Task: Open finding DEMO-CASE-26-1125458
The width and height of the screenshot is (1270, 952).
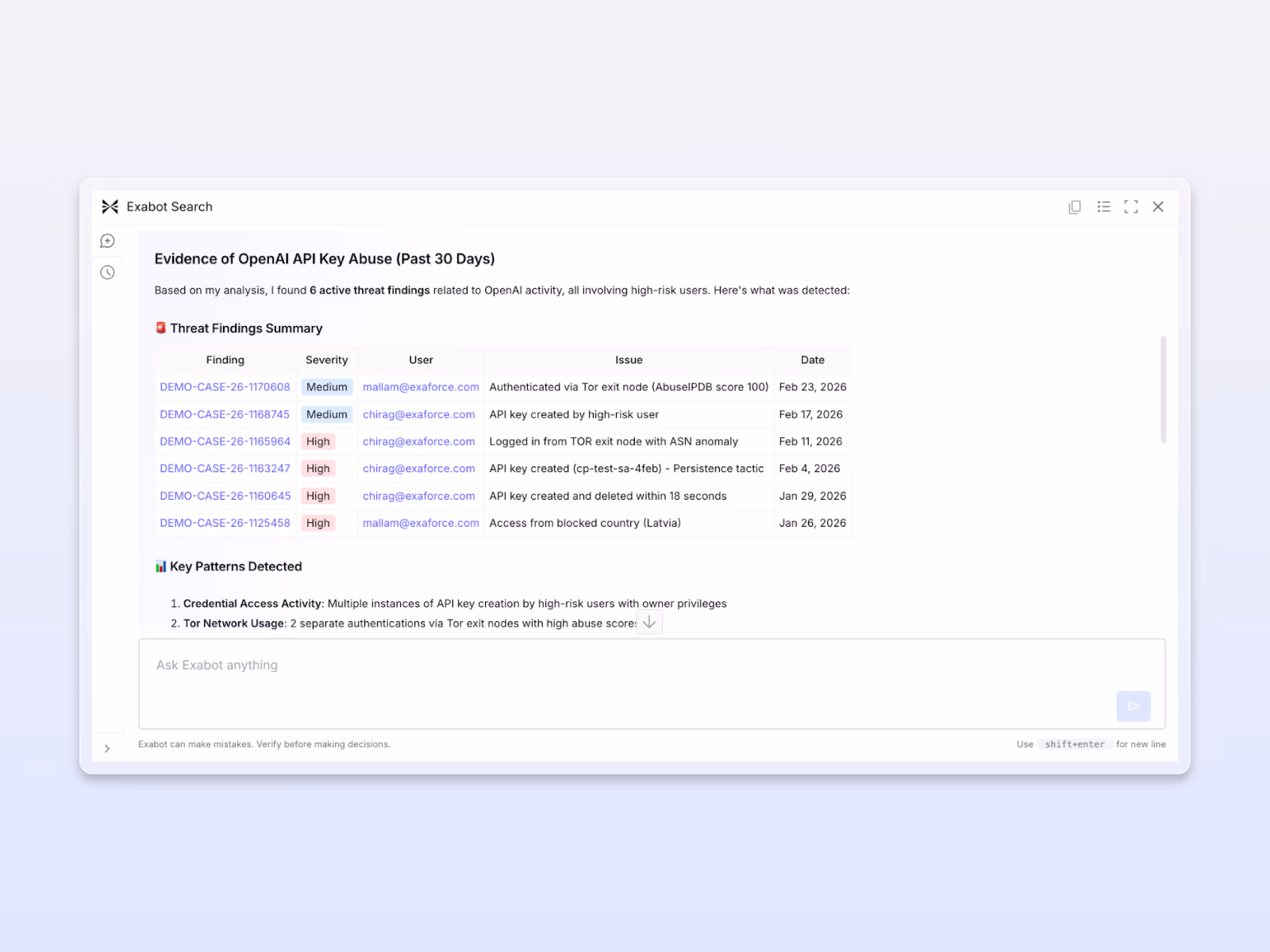Action: [x=225, y=523]
